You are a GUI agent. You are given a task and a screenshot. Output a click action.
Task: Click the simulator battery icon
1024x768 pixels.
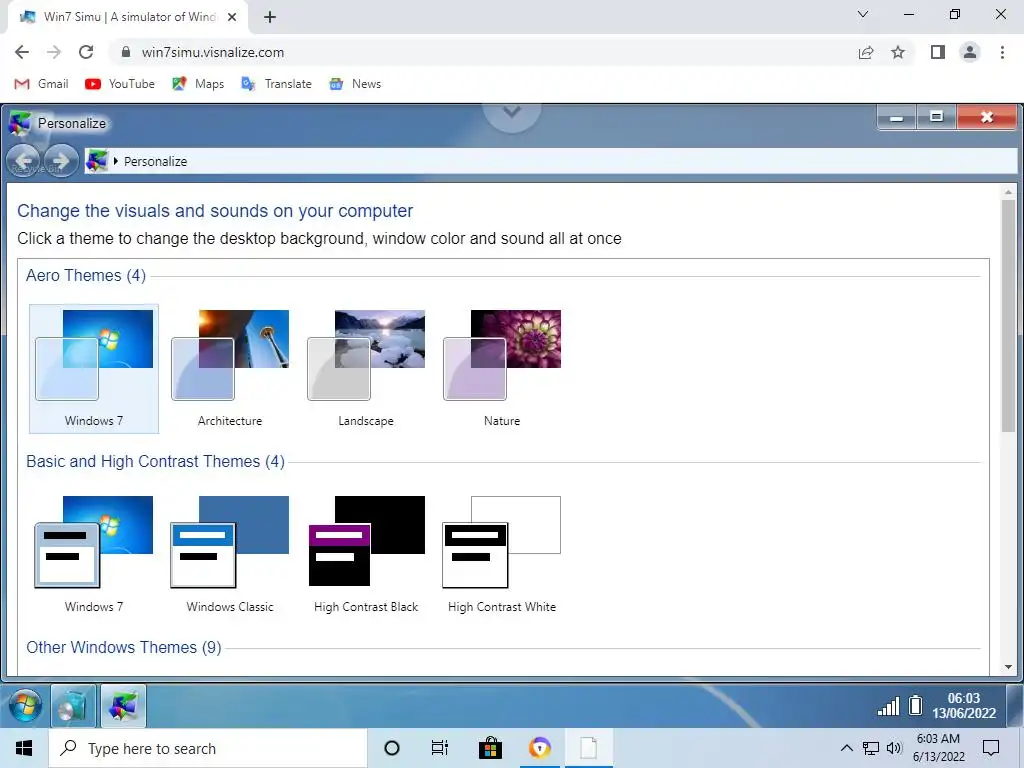(916, 706)
